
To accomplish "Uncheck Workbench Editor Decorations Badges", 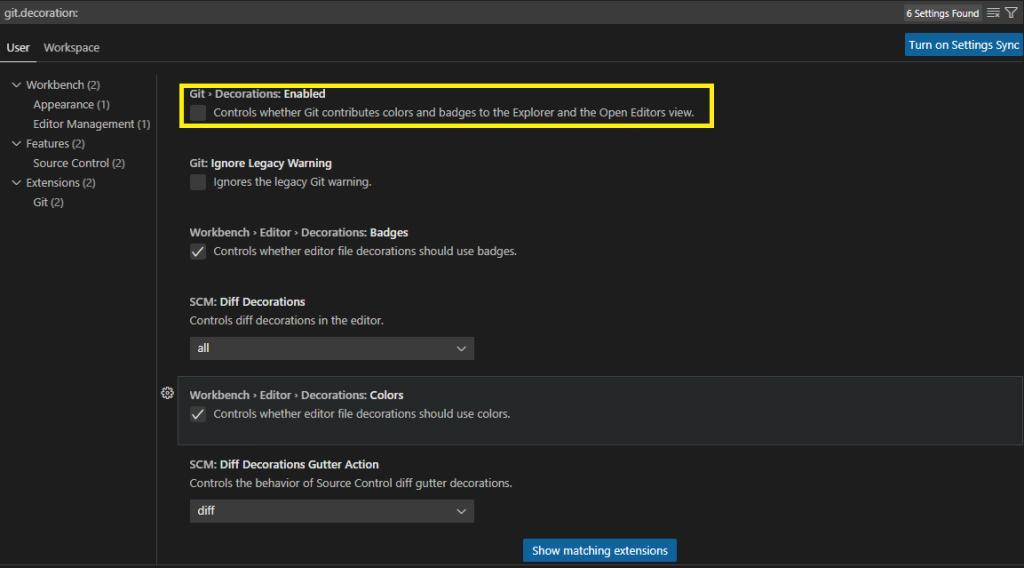I will (198, 251).
